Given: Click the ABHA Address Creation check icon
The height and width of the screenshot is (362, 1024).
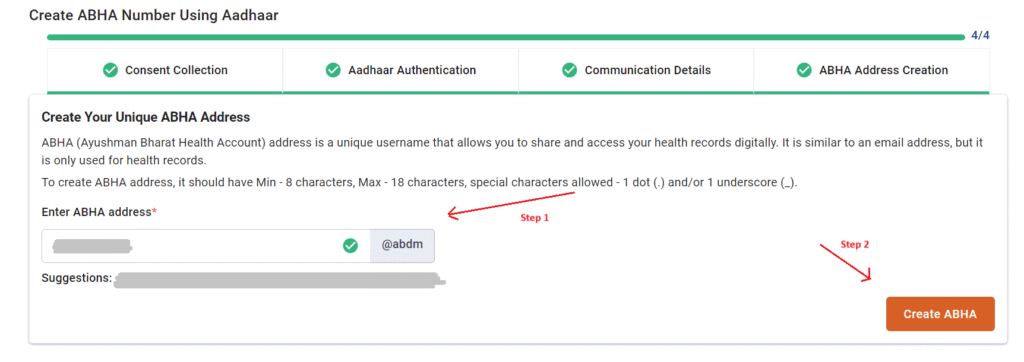Looking at the screenshot, I should [x=804, y=70].
